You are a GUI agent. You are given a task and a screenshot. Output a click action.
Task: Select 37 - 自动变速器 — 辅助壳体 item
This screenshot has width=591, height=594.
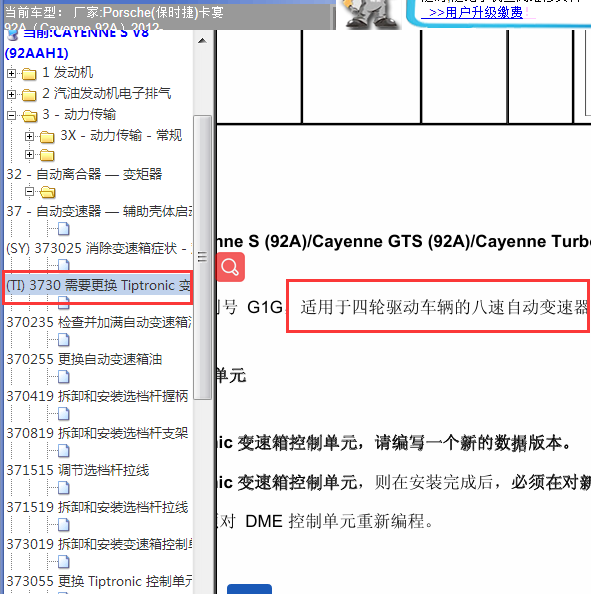(99, 211)
